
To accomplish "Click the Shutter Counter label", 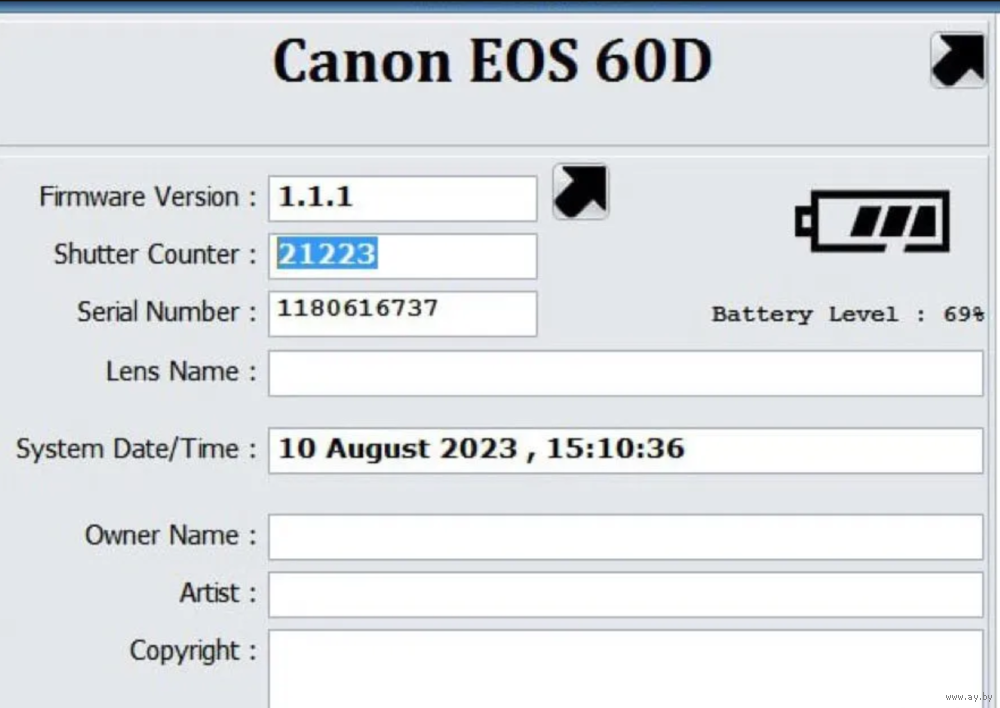I will (156, 254).
